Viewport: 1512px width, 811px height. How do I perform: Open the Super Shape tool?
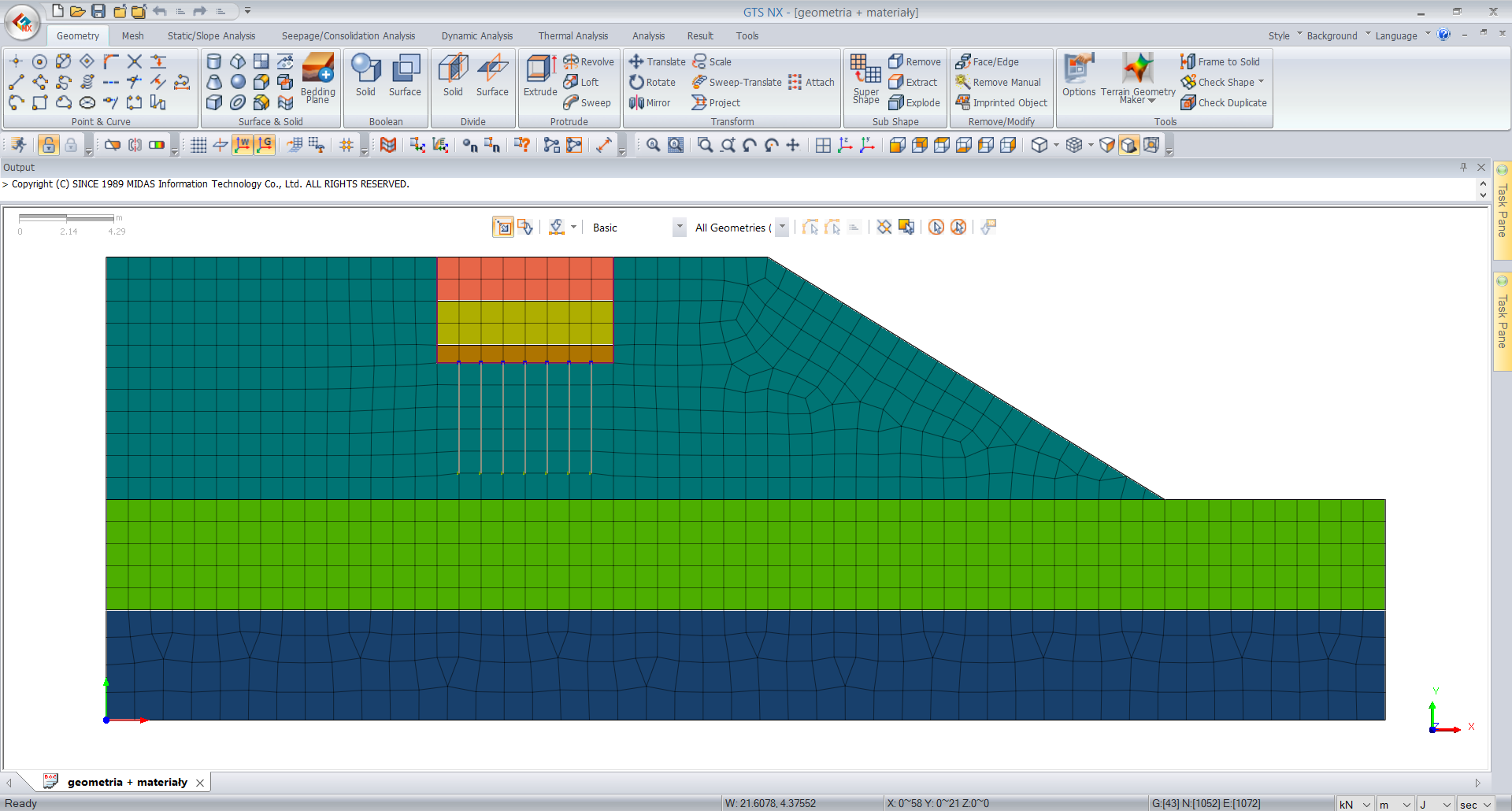click(x=865, y=78)
